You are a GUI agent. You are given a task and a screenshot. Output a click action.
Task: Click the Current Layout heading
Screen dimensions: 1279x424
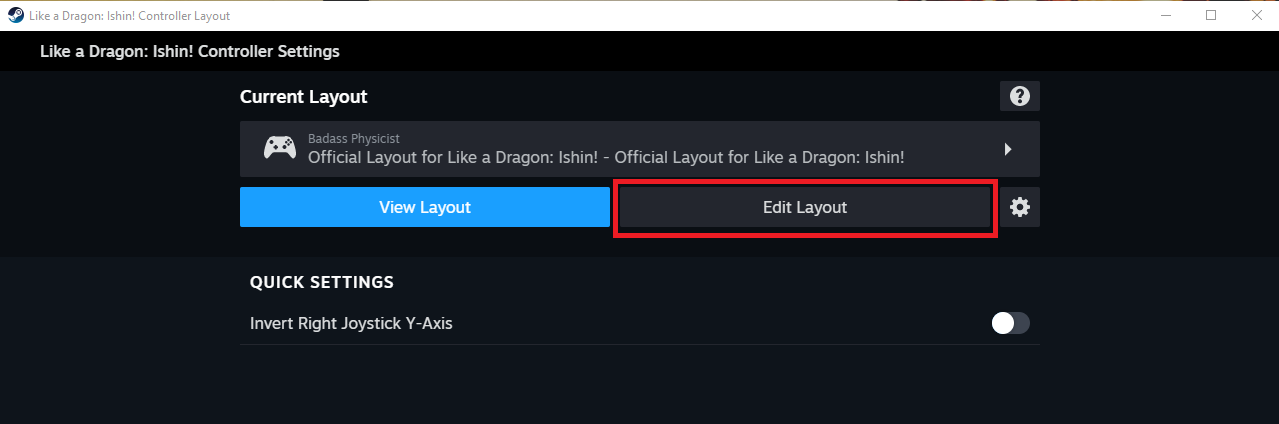[x=303, y=97]
